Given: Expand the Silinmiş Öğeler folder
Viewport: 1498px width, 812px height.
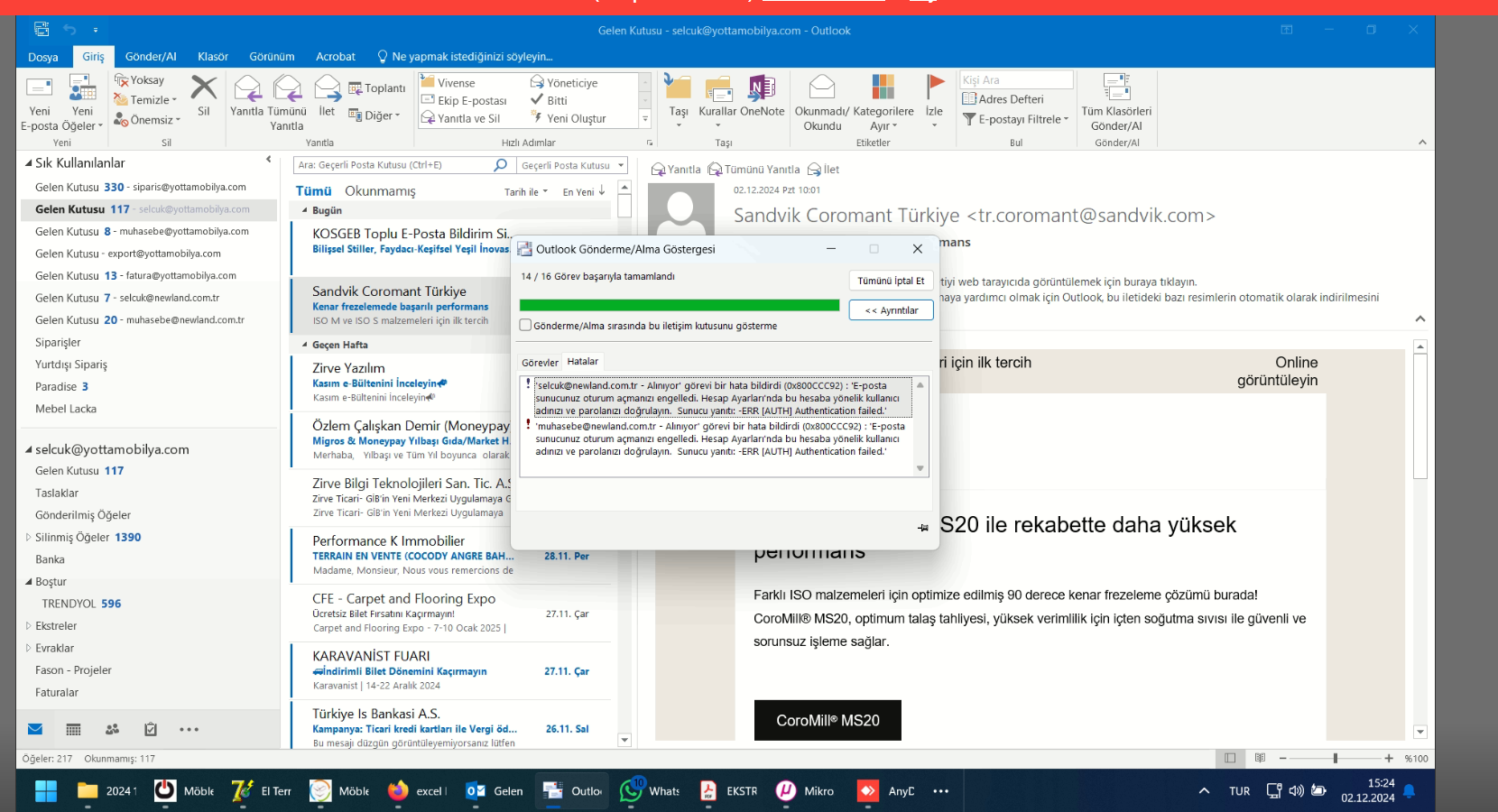Looking at the screenshot, I should coord(28,538).
